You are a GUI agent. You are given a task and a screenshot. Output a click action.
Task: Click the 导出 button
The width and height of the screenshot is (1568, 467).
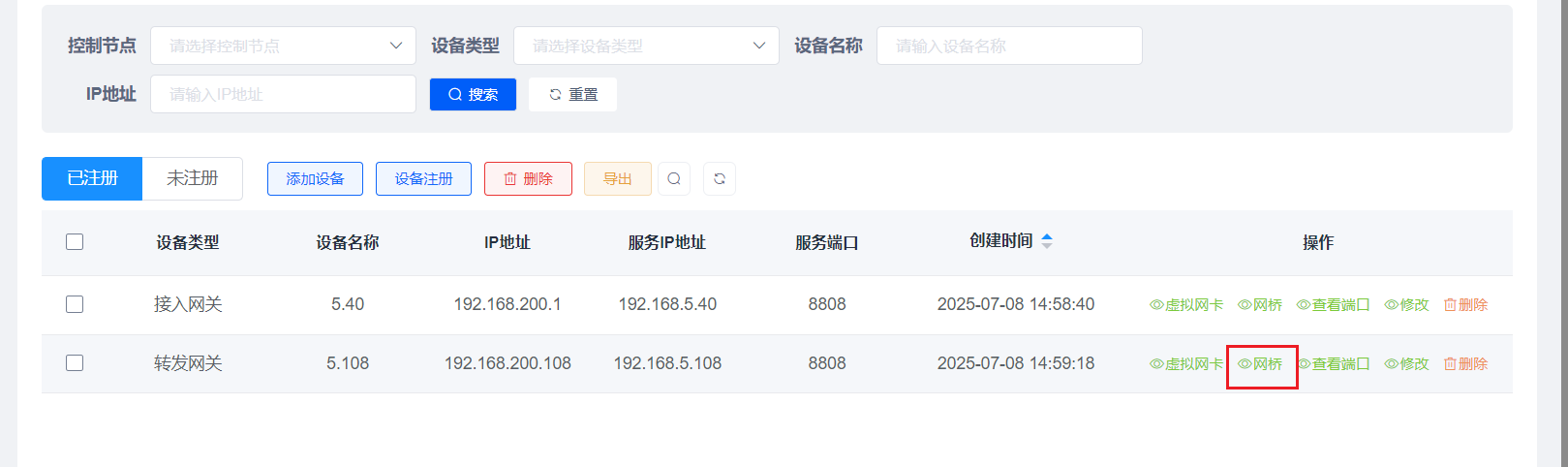coord(618,178)
